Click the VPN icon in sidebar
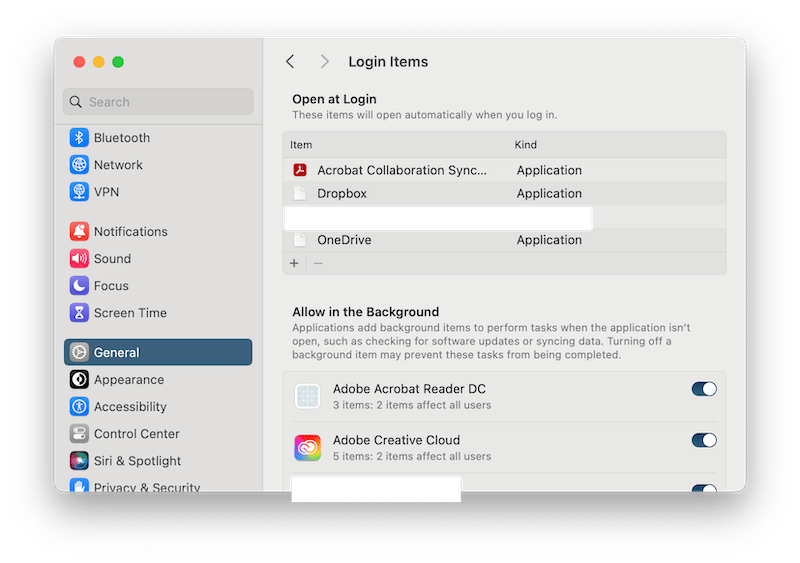800x563 pixels. point(79,192)
